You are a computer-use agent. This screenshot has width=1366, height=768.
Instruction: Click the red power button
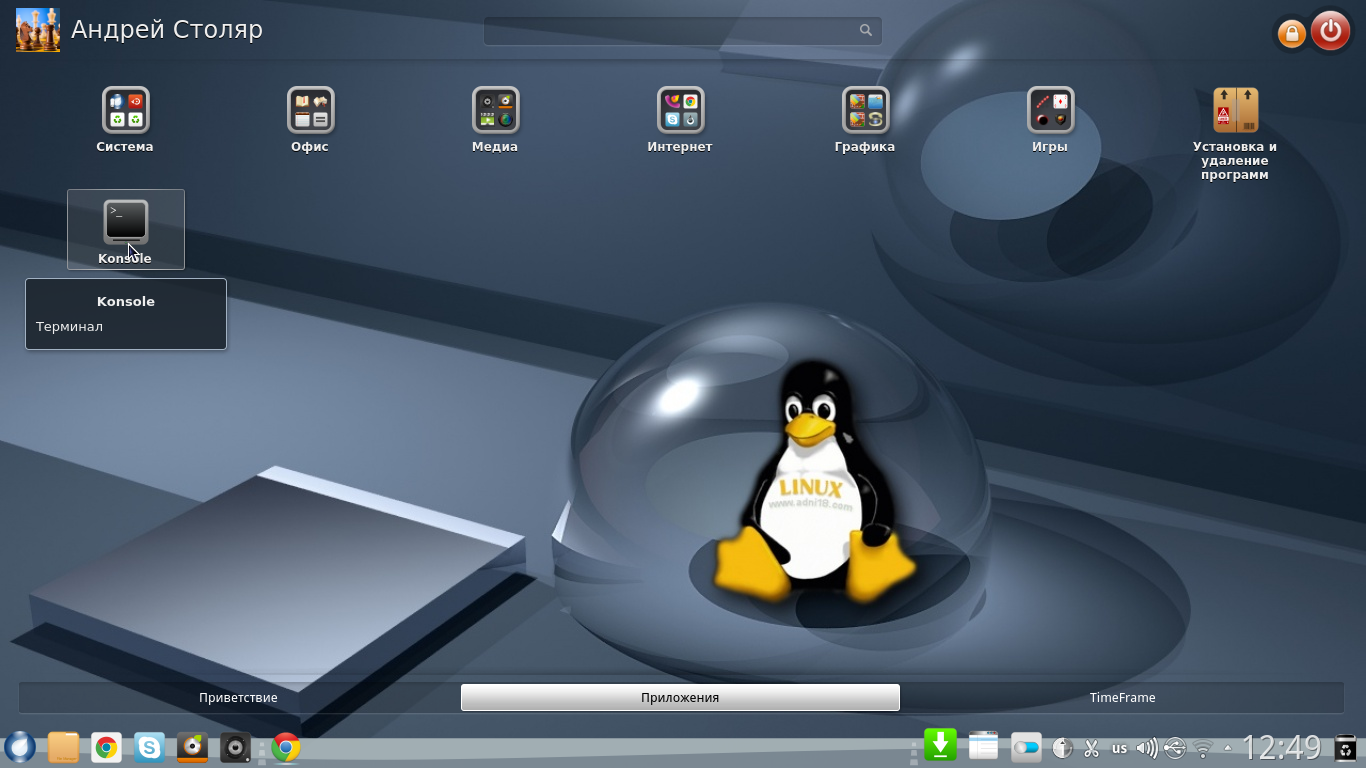(1330, 31)
